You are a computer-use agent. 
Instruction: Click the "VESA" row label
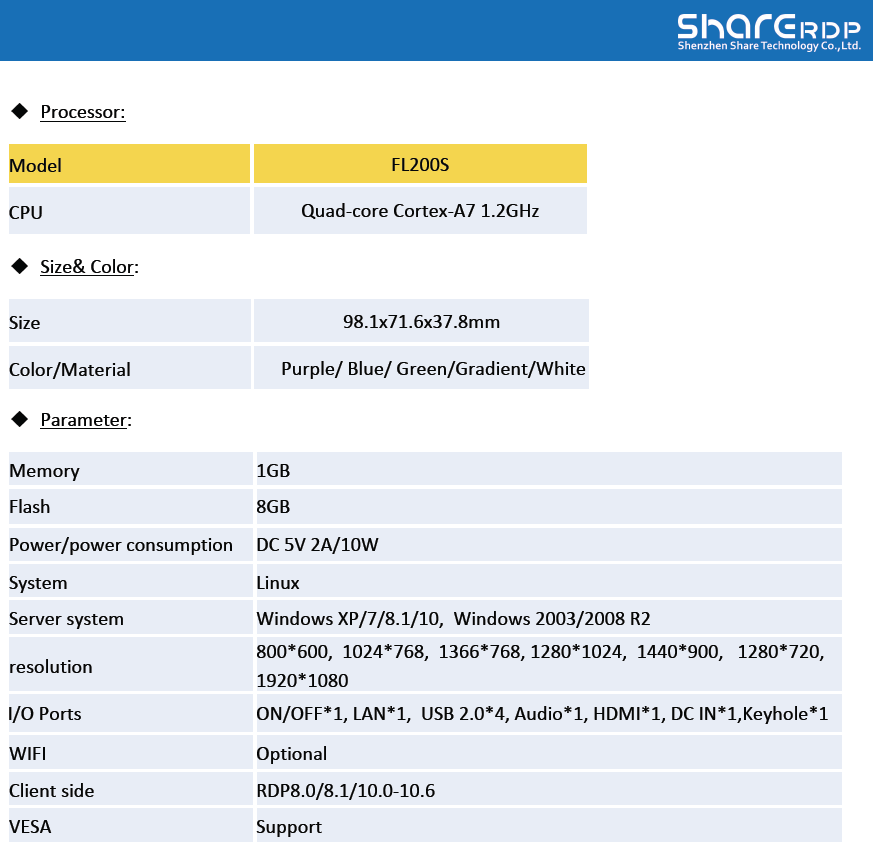click(x=30, y=827)
